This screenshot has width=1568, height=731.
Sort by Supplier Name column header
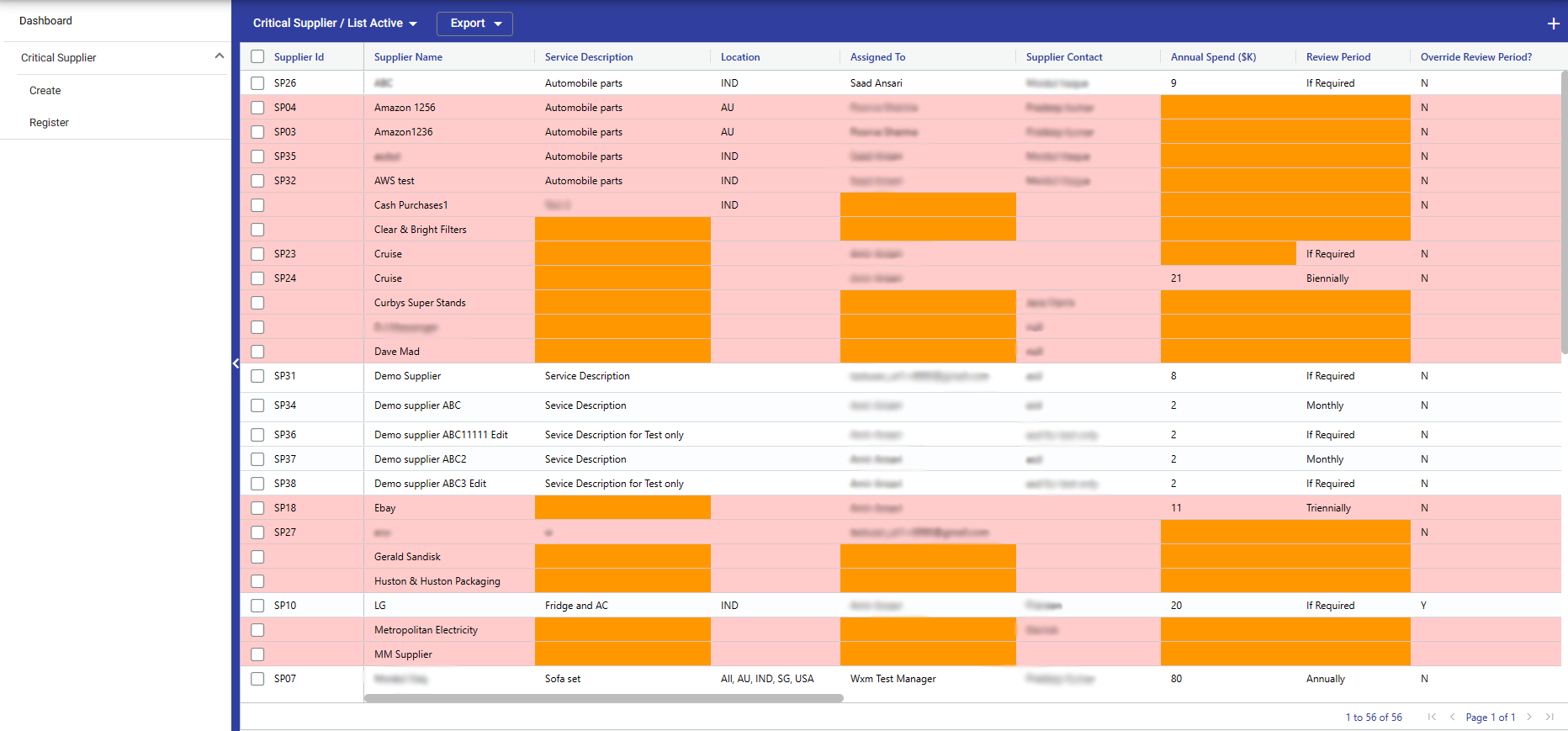click(408, 57)
